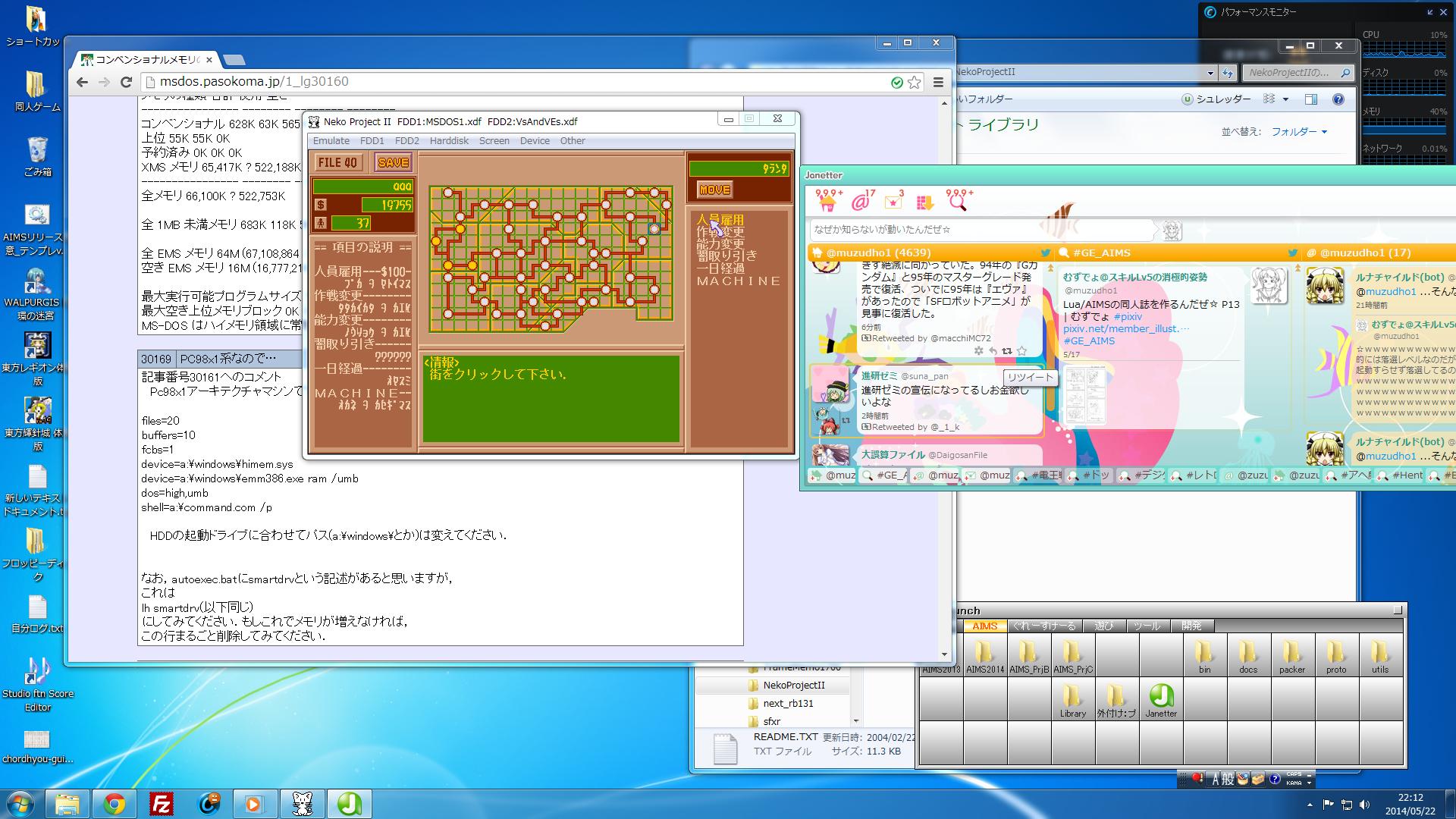Click Janetter magnifier search icon
The height and width of the screenshot is (819, 1456).
click(x=957, y=202)
